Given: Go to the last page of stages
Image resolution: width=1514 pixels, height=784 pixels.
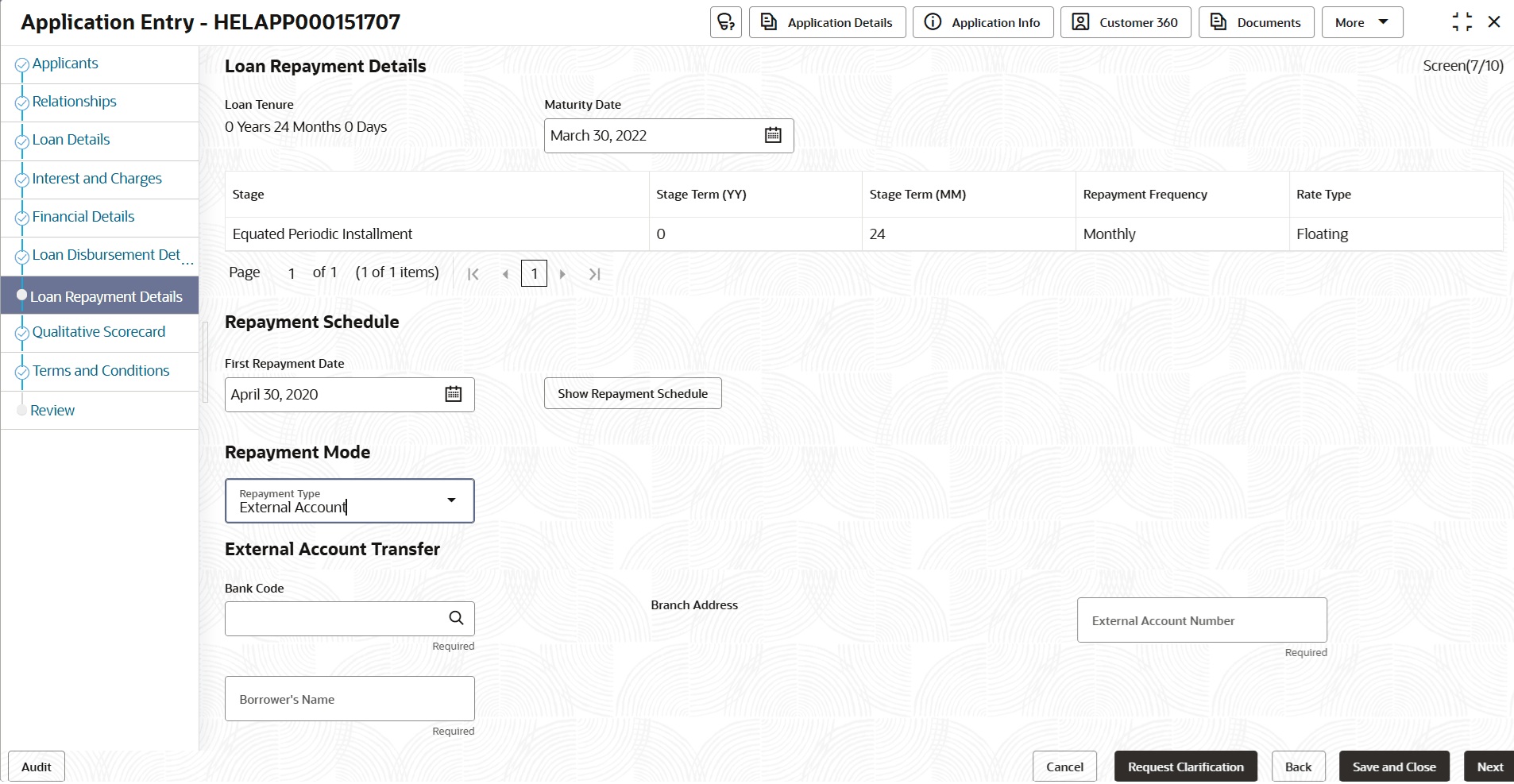Looking at the screenshot, I should [594, 274].
